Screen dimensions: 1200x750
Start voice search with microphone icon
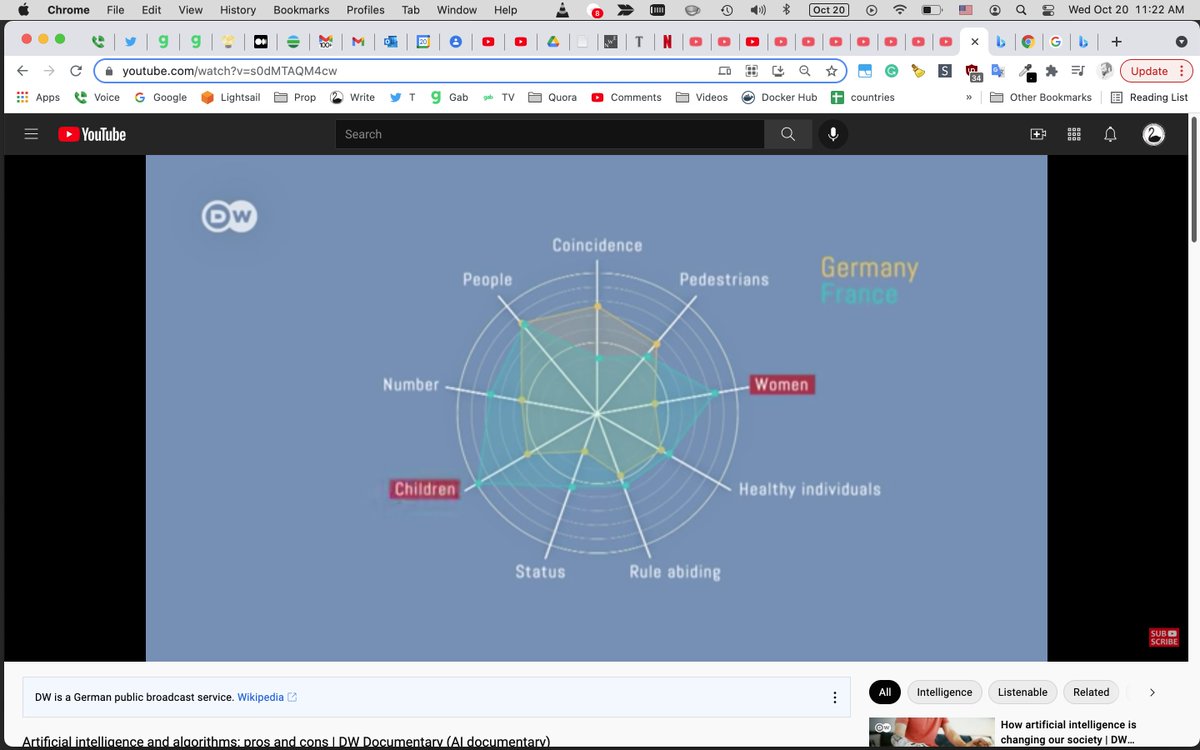tap(832, 134)
